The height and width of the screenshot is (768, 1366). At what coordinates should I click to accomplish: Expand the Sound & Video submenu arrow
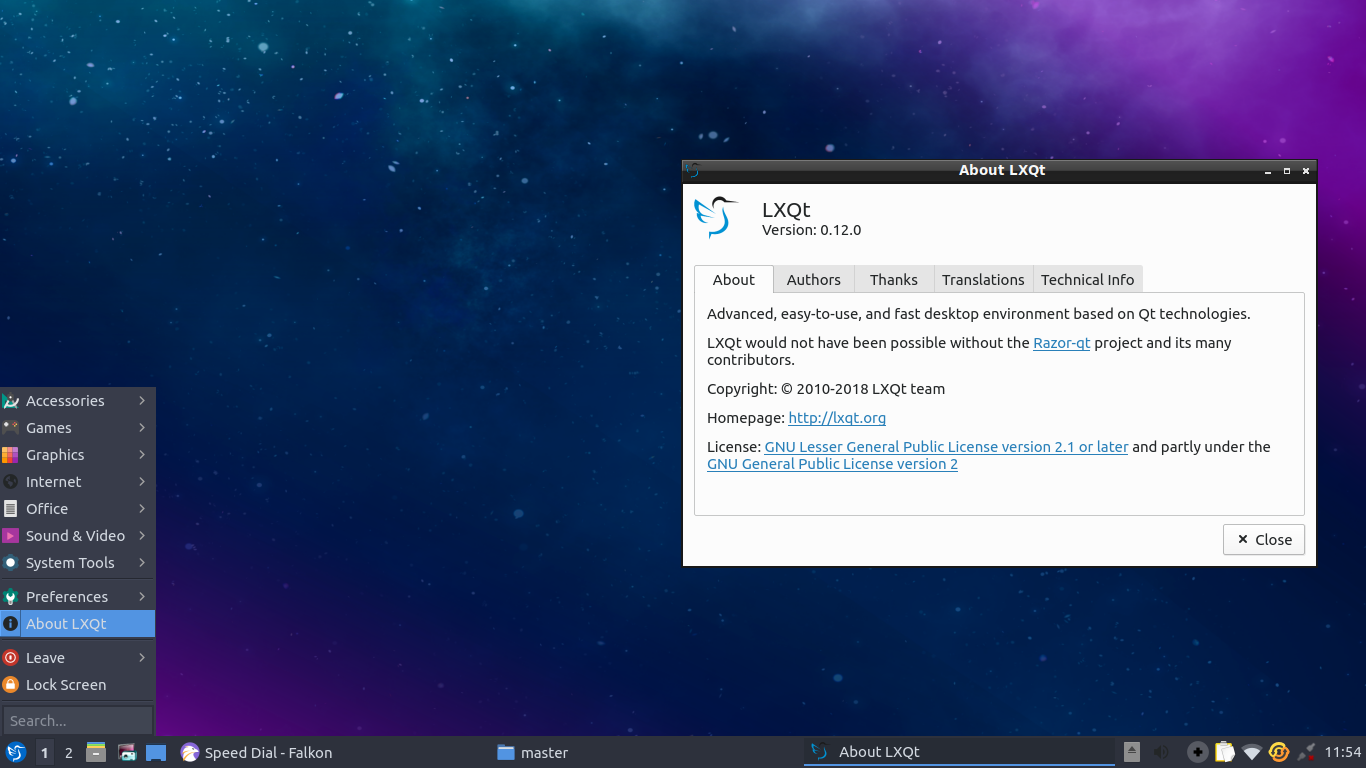tap(142, 536)
